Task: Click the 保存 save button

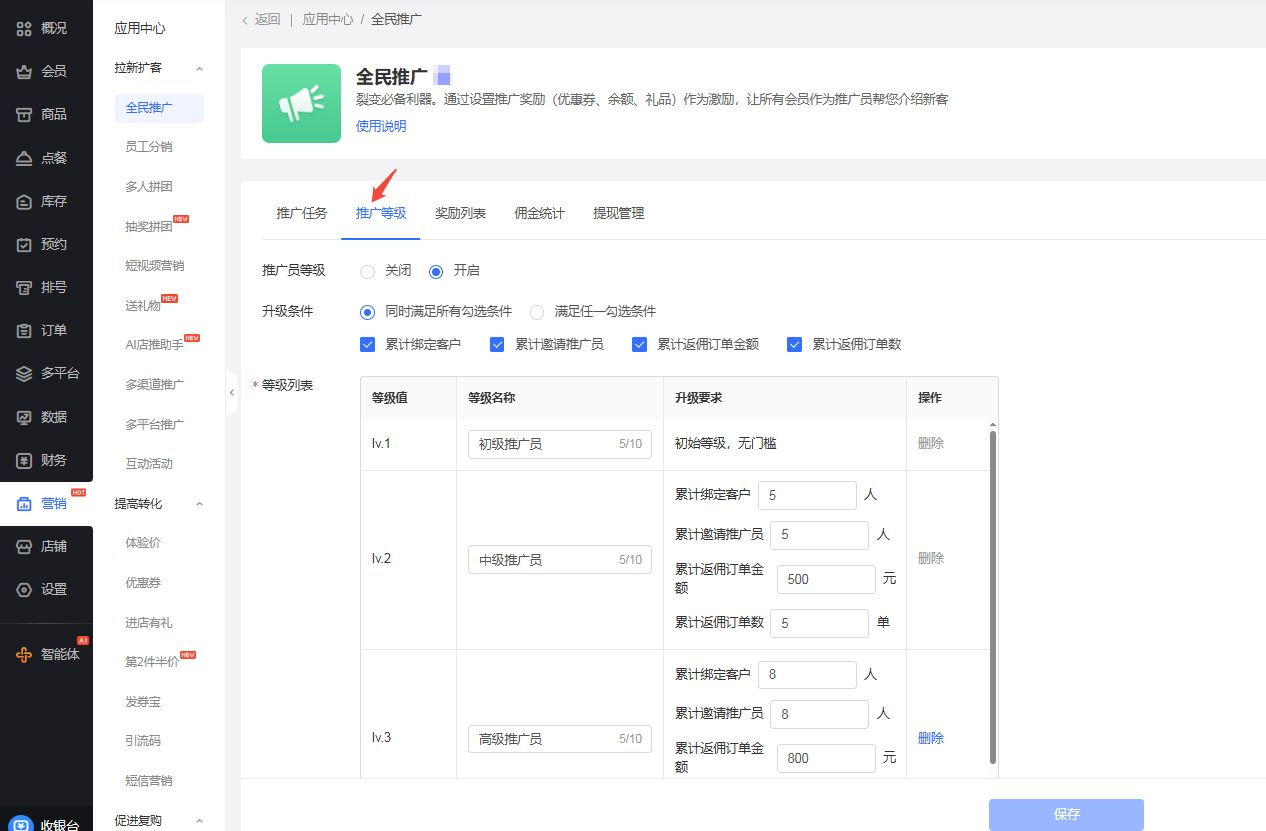Action: coord(1066,814)
